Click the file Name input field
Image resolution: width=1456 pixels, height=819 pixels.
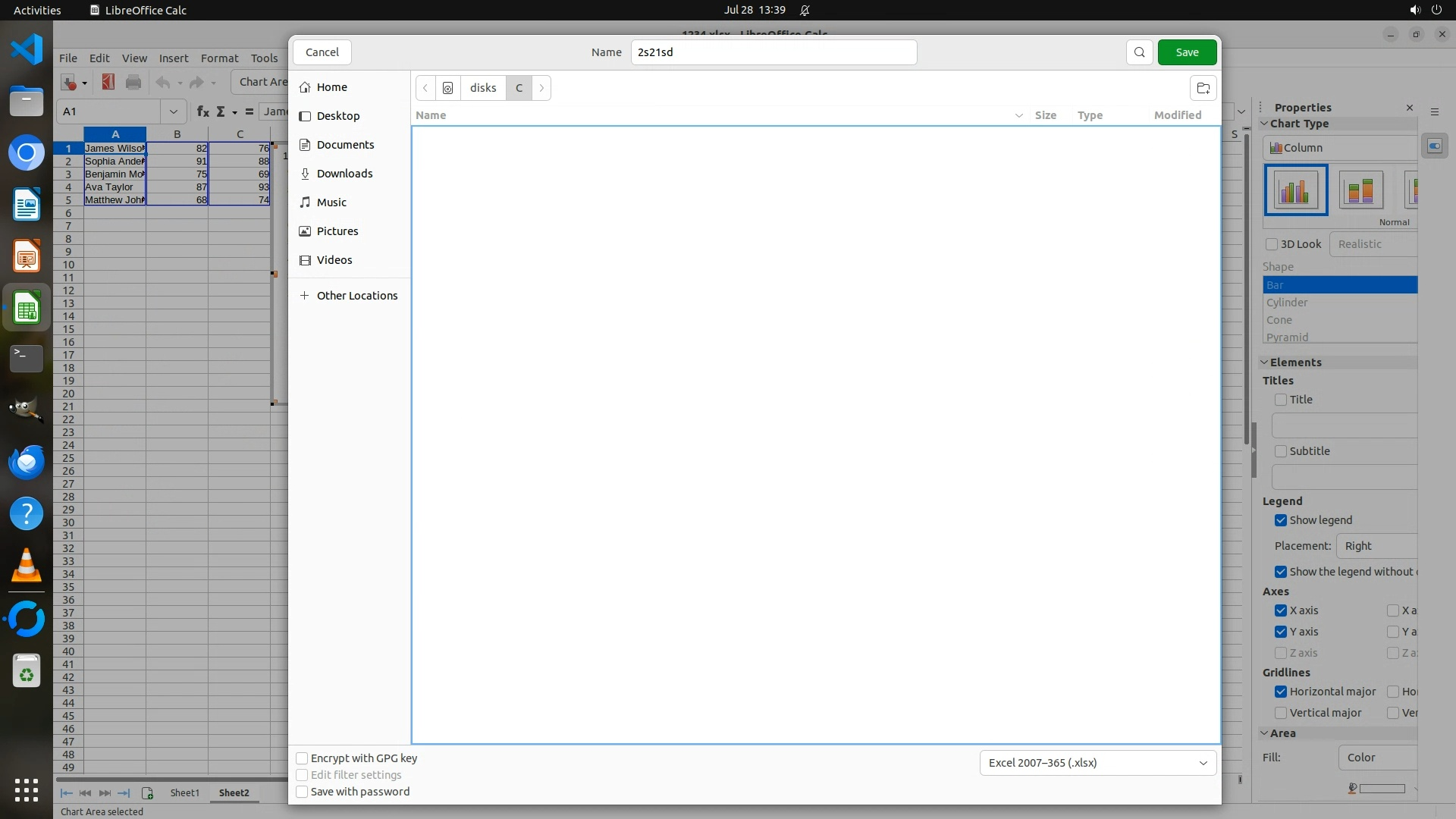773,52
